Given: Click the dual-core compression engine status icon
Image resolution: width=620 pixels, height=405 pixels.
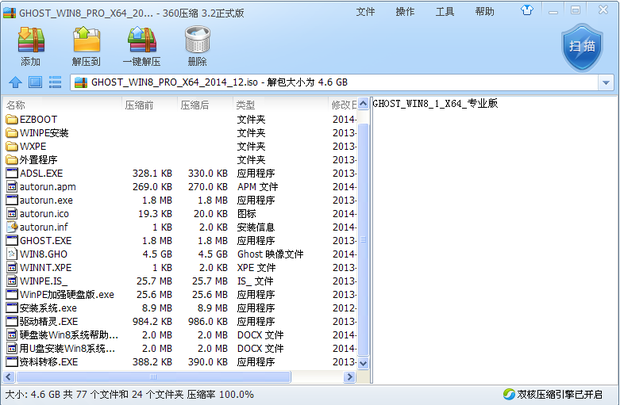Looking at the screenshot, I should 508,394.
